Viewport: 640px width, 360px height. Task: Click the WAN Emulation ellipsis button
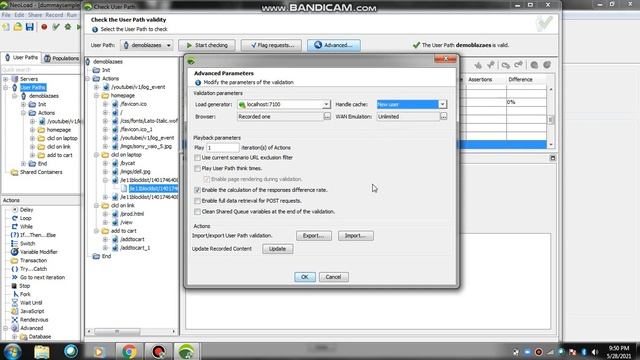click(x=443, y=117)
